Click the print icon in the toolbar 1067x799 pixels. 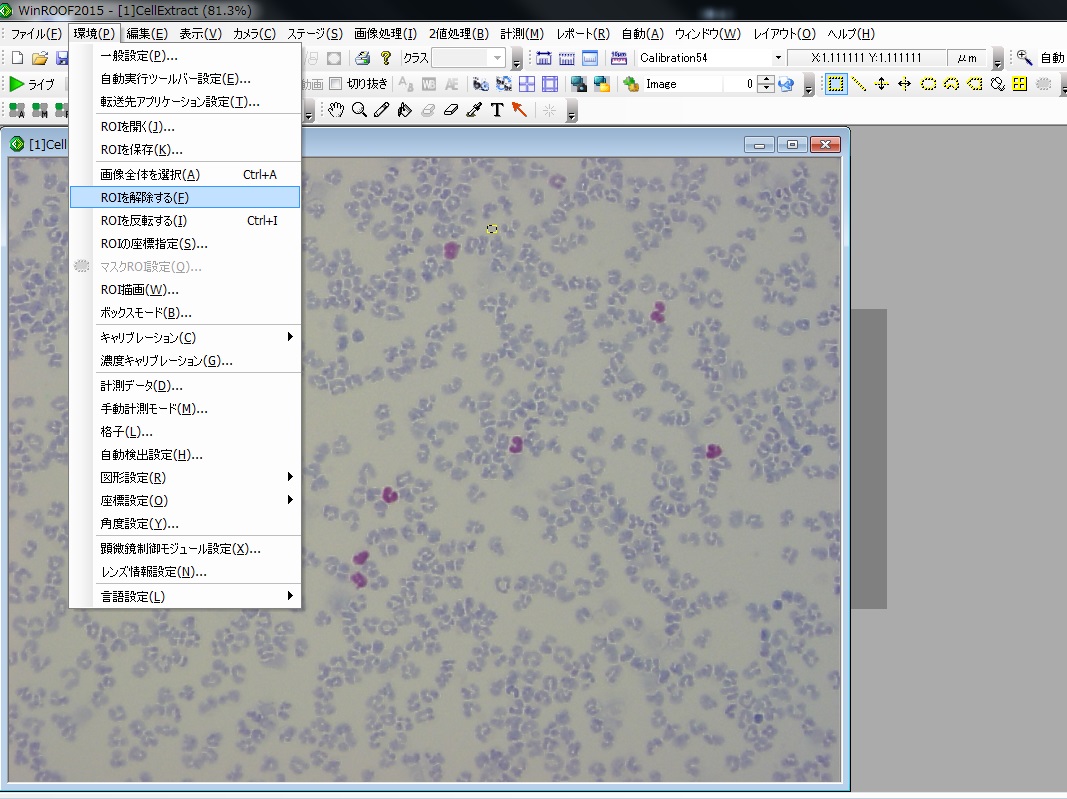(x=363, y=58)
